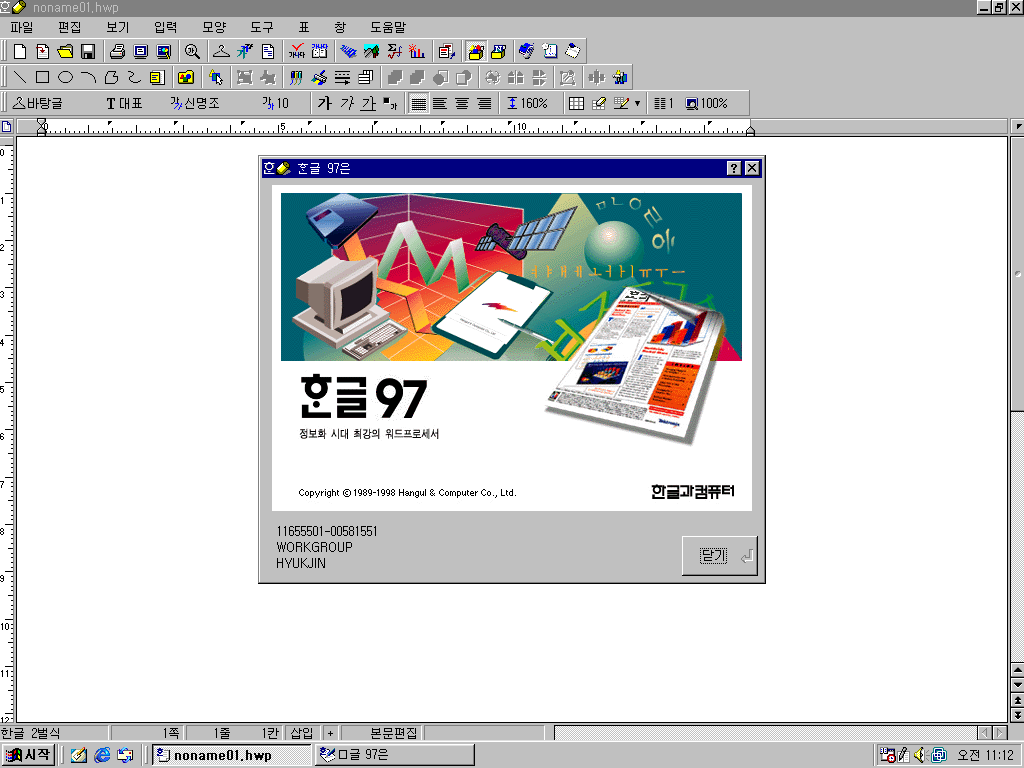Expand the arrow at the ruler's right end
Image resolution: width=1024 pixels, height=768 pixels.
click(x=1018, y=126)
